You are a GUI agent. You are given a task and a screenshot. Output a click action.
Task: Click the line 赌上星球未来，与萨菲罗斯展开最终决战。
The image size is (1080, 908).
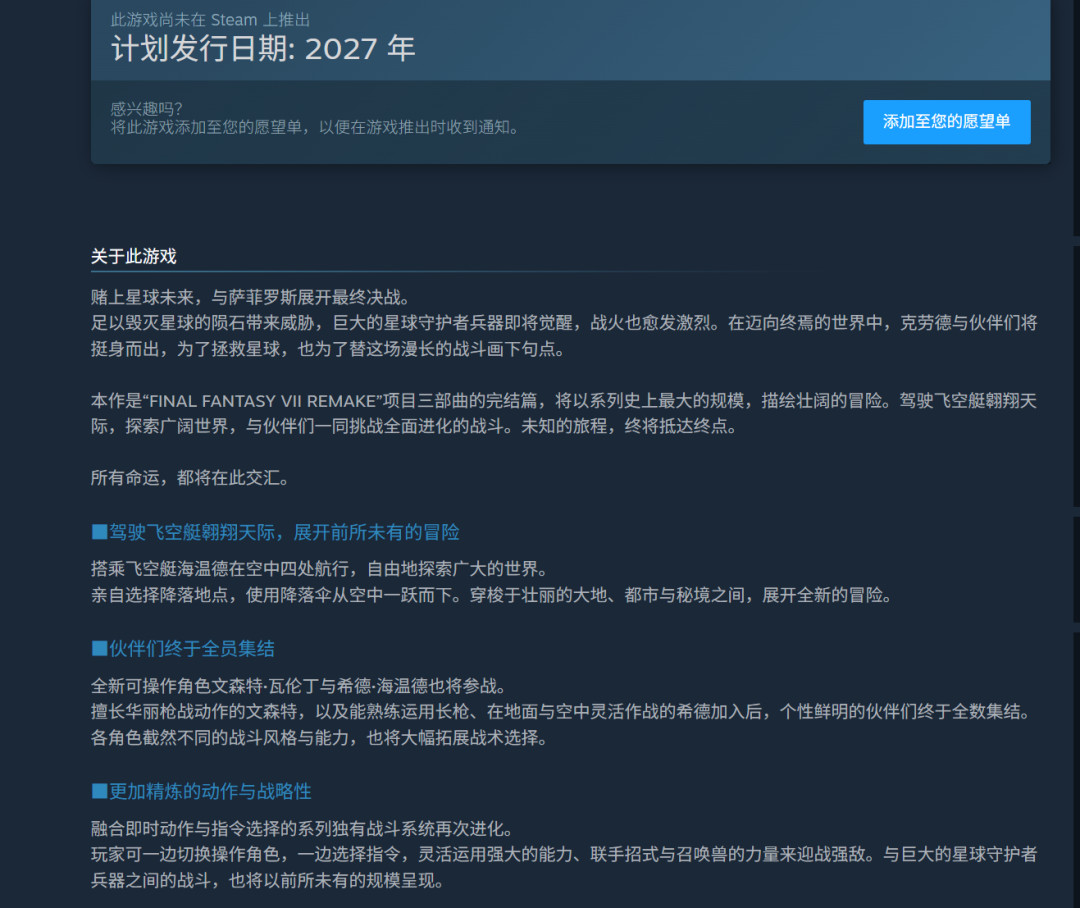coord(253,298)
